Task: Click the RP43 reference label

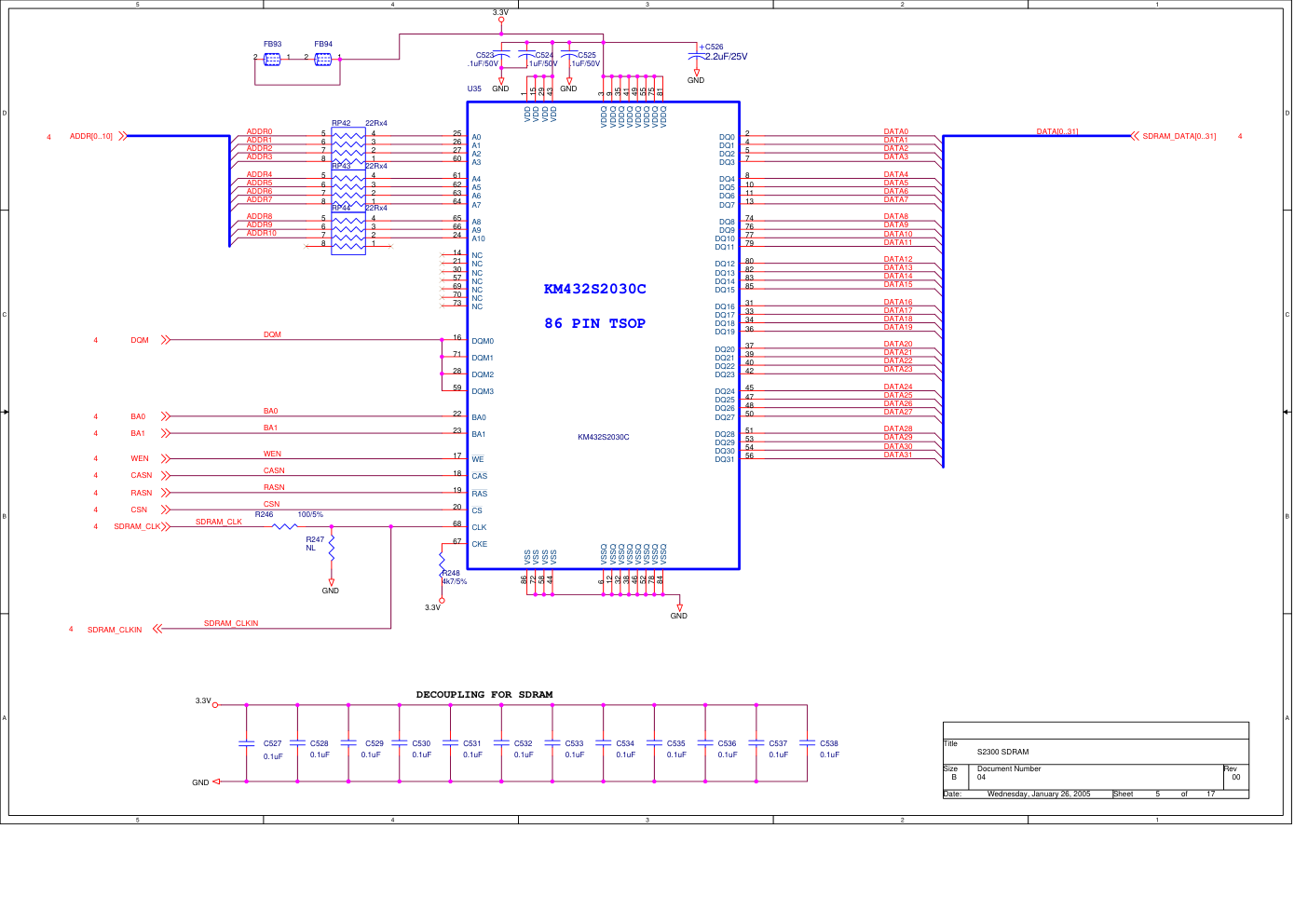Action: pyautogui.click(x=341, y=166)
